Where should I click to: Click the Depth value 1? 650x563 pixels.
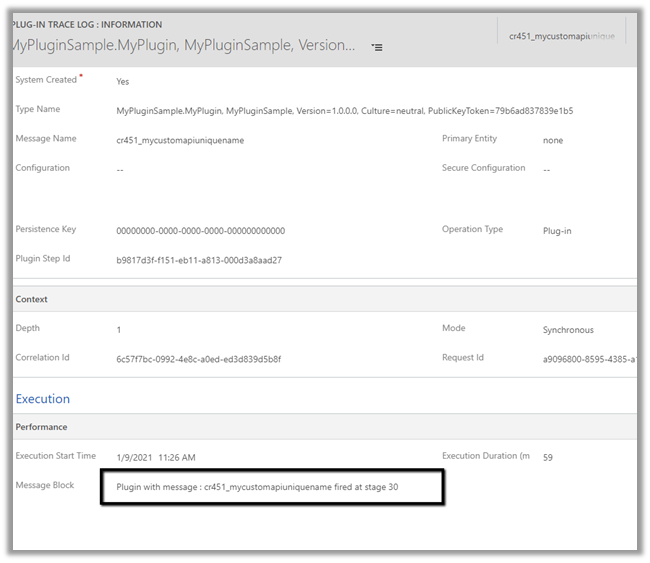119,330
